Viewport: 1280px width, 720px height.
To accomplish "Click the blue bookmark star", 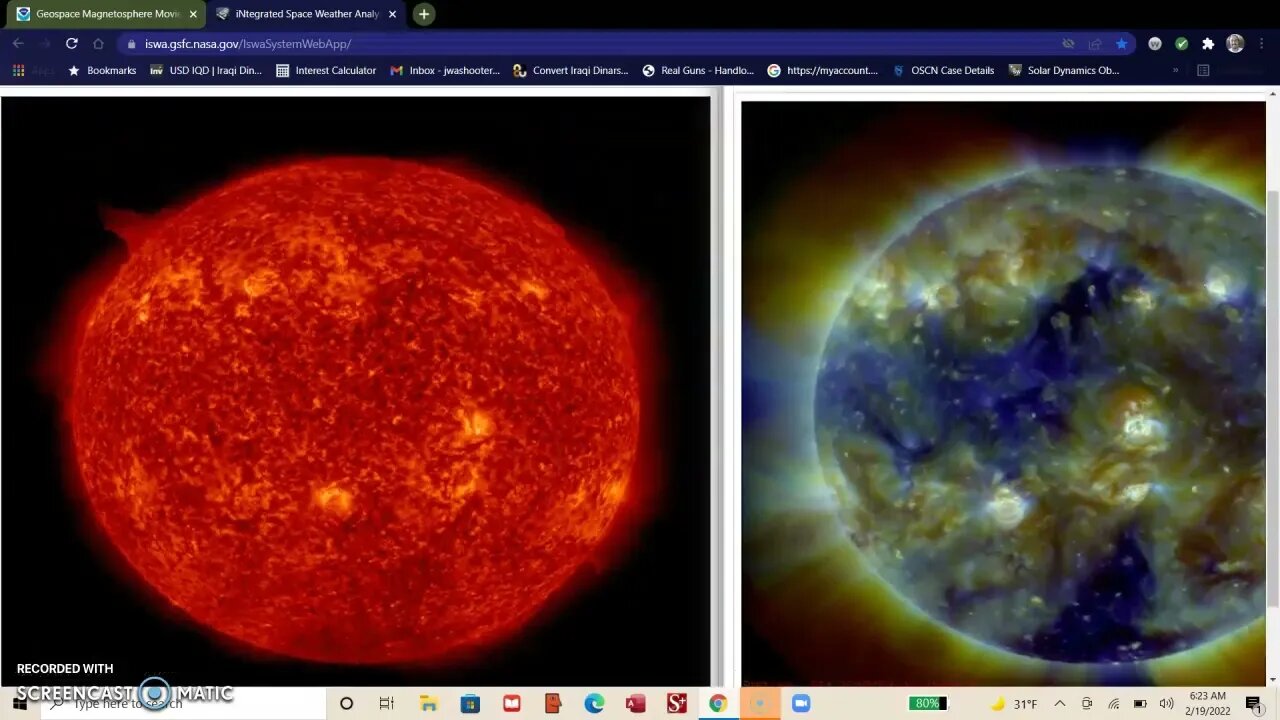I will click(x=1121, y=44).
